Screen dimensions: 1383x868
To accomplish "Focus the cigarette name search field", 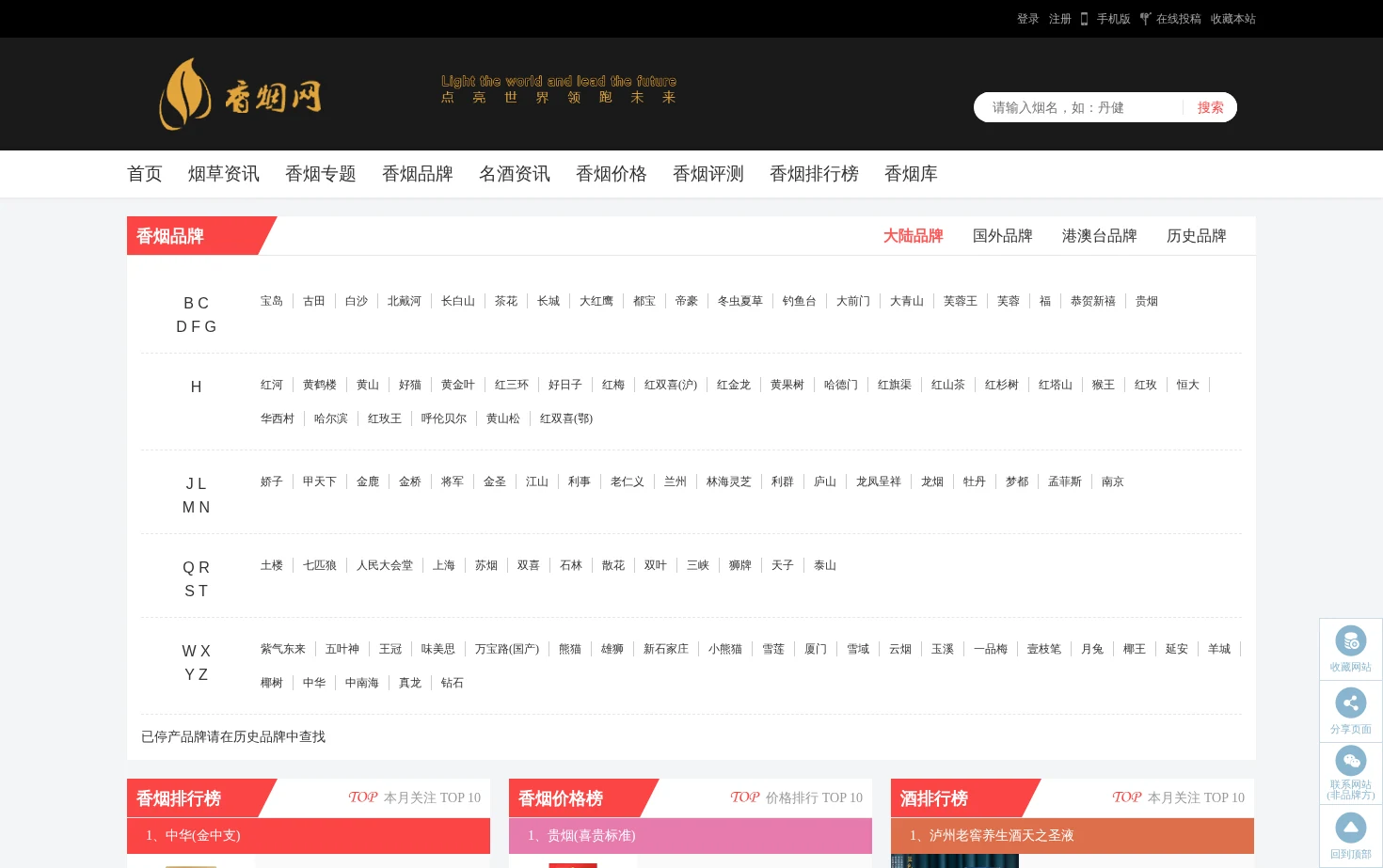I will (x=1078, y=107).
